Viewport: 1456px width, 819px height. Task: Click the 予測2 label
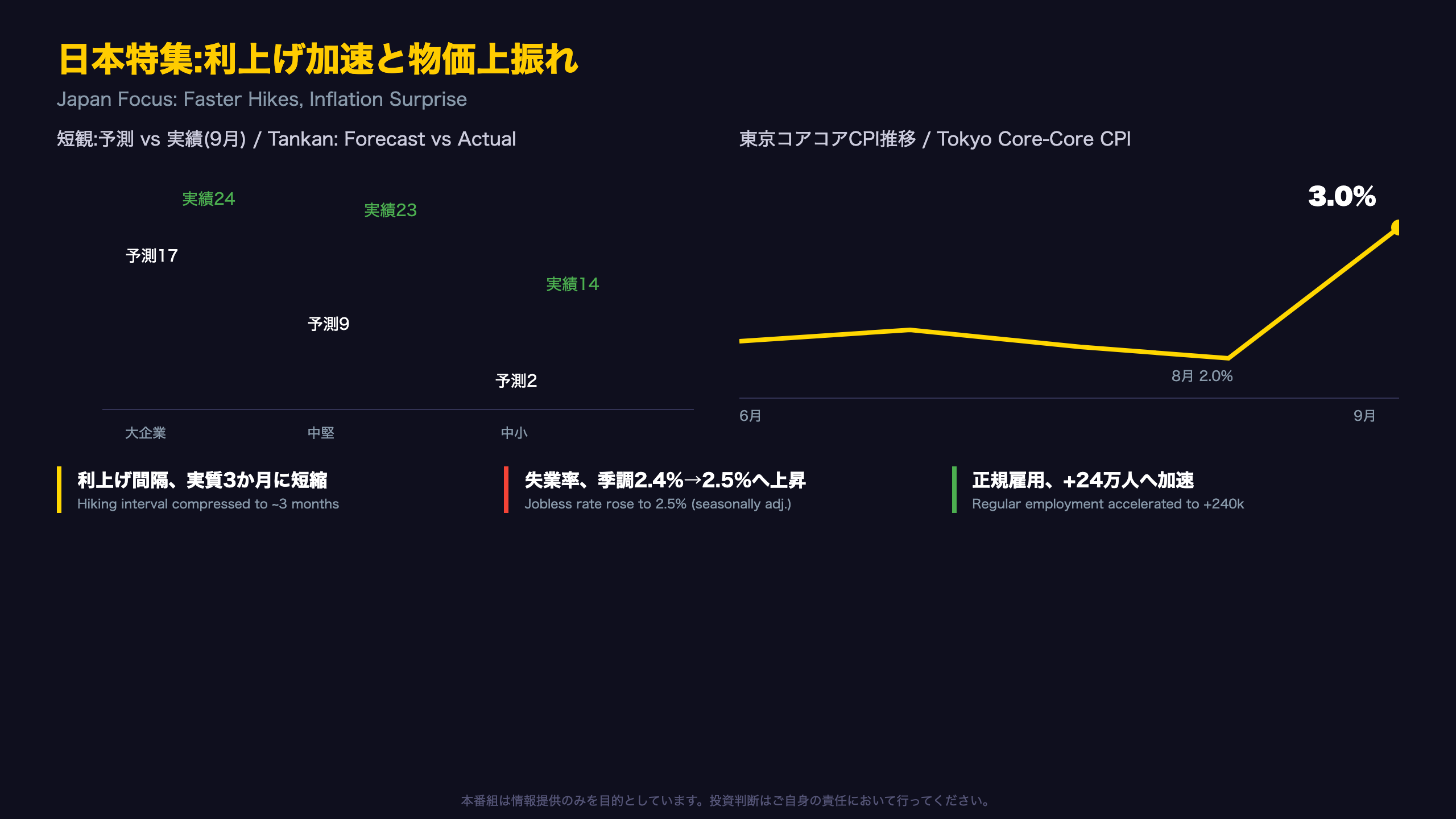[516, 381]
